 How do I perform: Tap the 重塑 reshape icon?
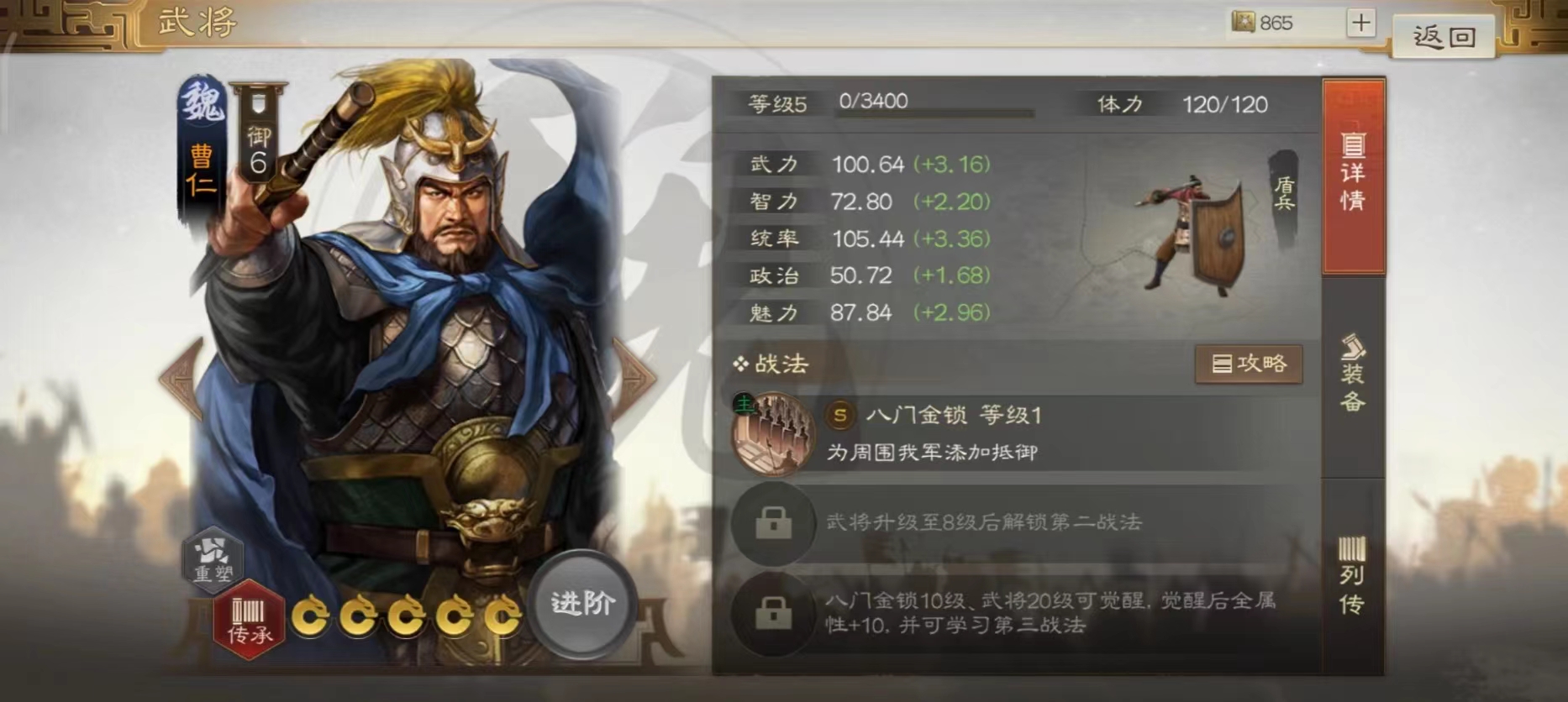[213, 558]
